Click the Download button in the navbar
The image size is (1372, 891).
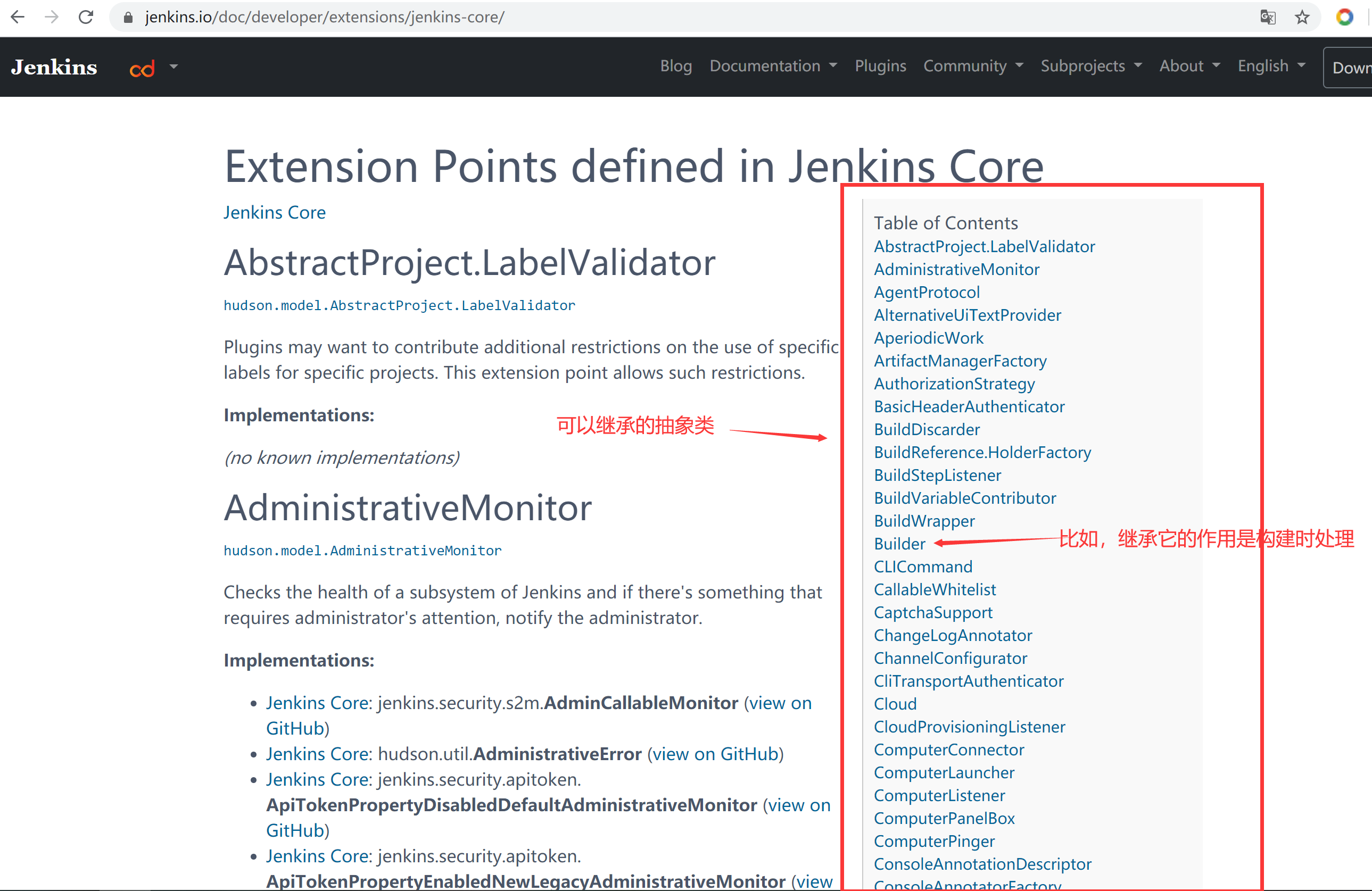(1352, 67)
